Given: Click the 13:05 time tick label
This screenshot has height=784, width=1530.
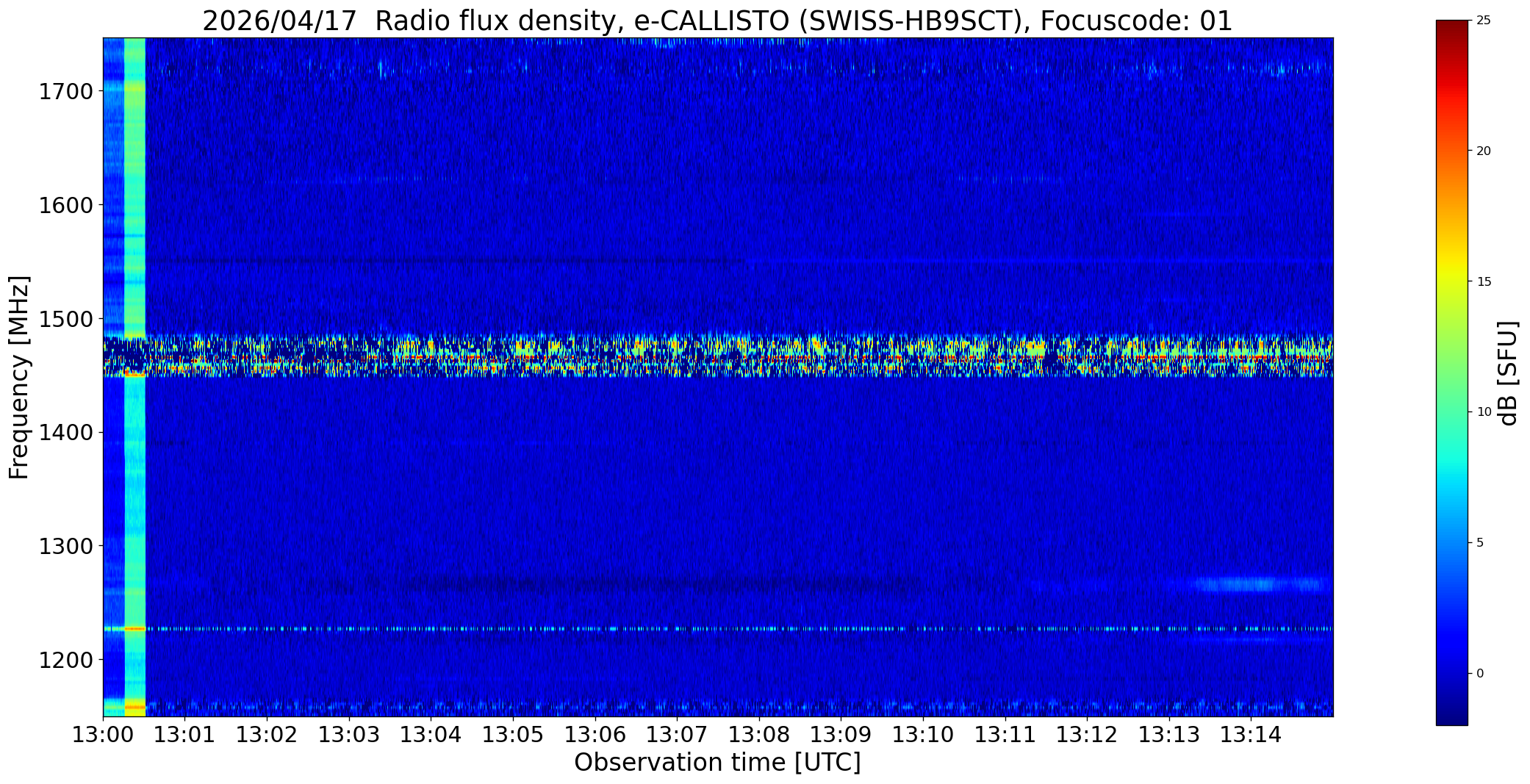Looking at the screenshot, I should click(x=513, y=735).
